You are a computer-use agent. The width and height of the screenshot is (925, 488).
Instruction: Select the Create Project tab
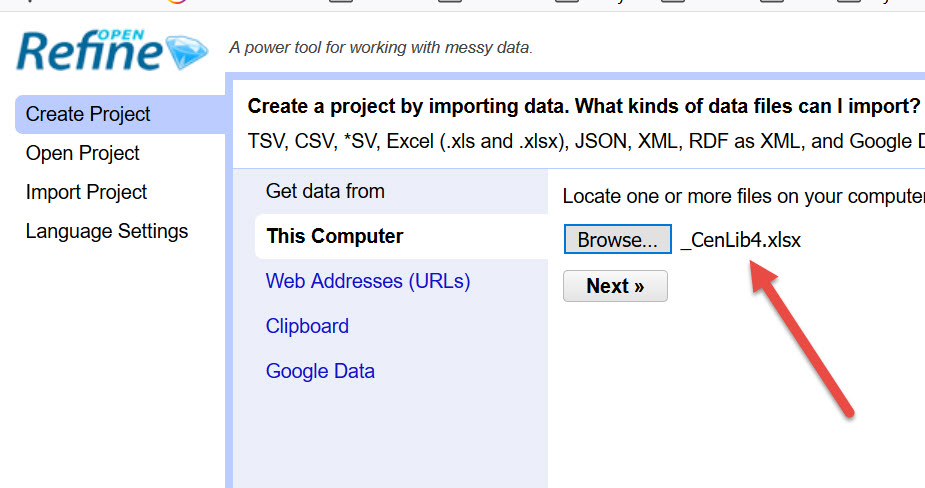click(x=88, y=114)
